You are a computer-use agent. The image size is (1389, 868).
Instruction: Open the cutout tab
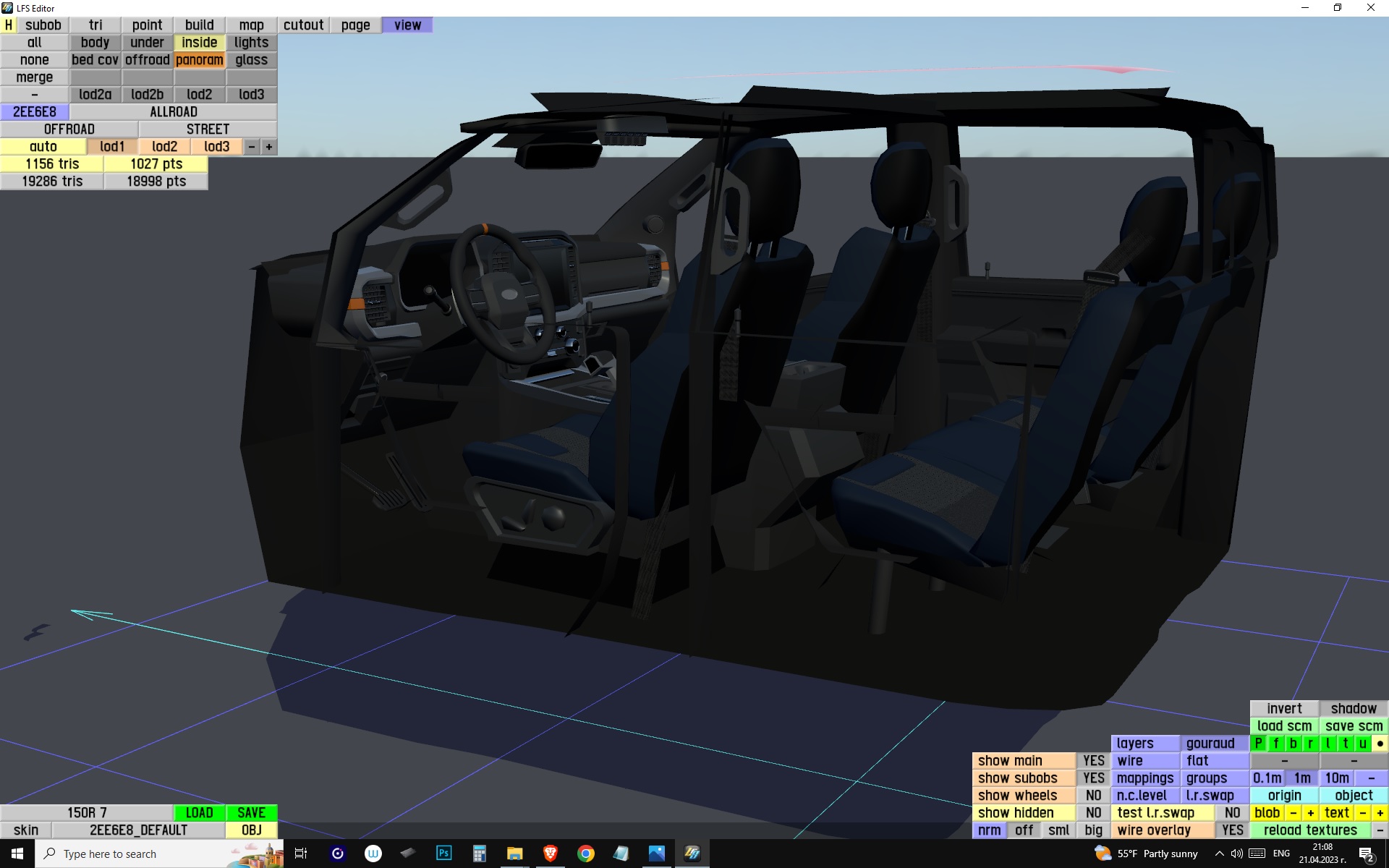[x=303, y=25]
